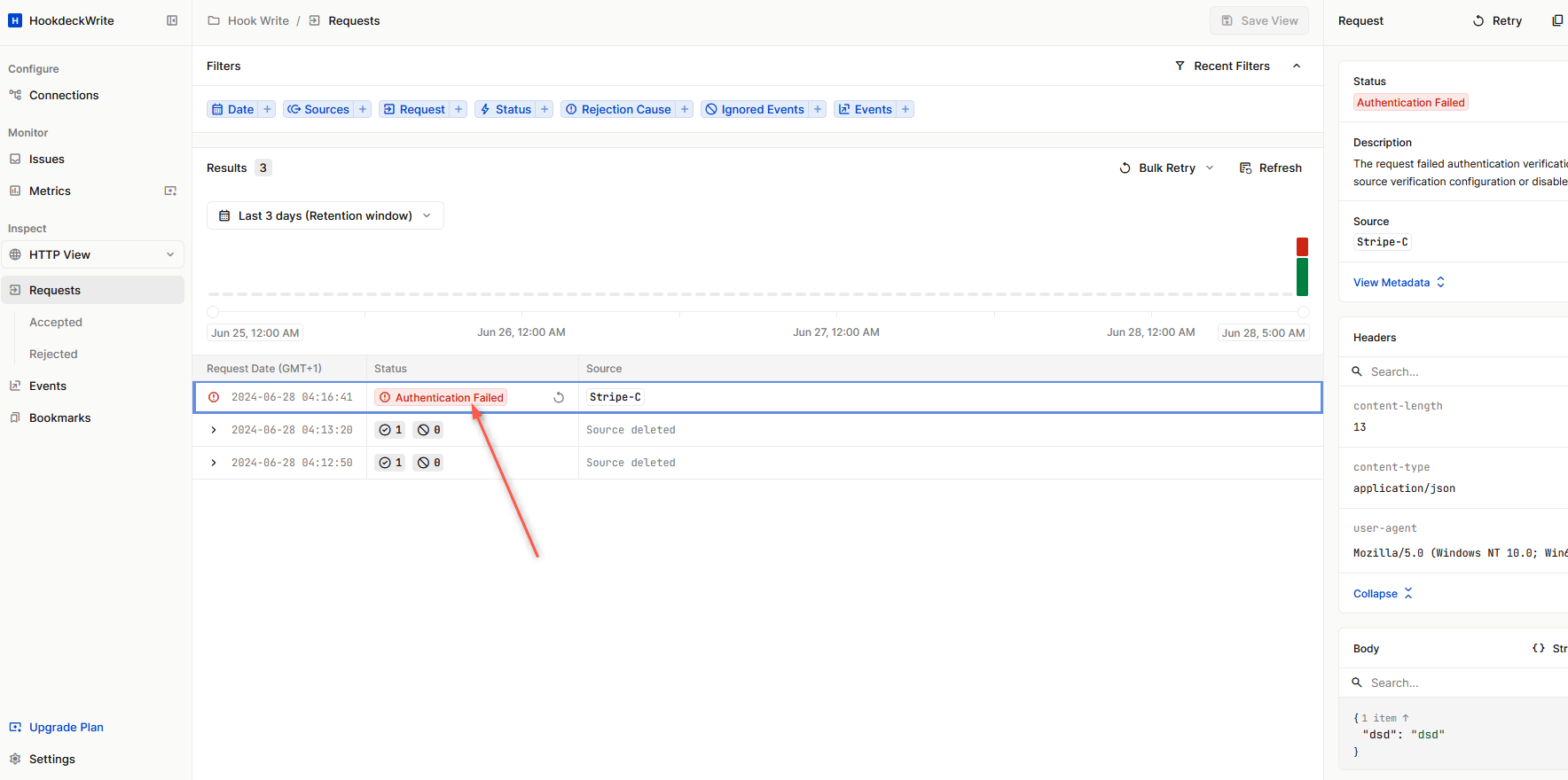Click the Save View button
This screenshot has width=1568, height=780.
(x=1258, y=20)
